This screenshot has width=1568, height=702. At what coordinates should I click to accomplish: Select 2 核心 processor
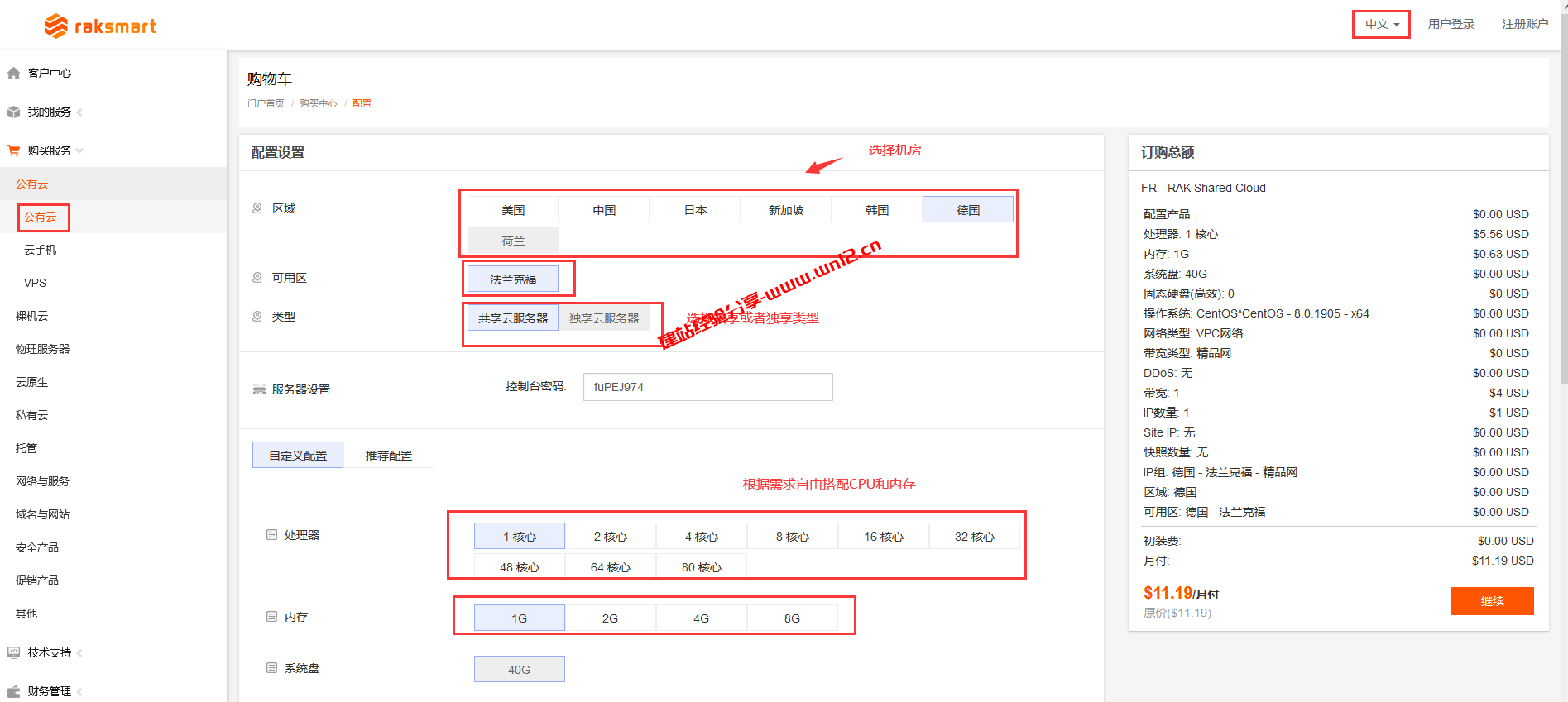[x=611, y=537]
